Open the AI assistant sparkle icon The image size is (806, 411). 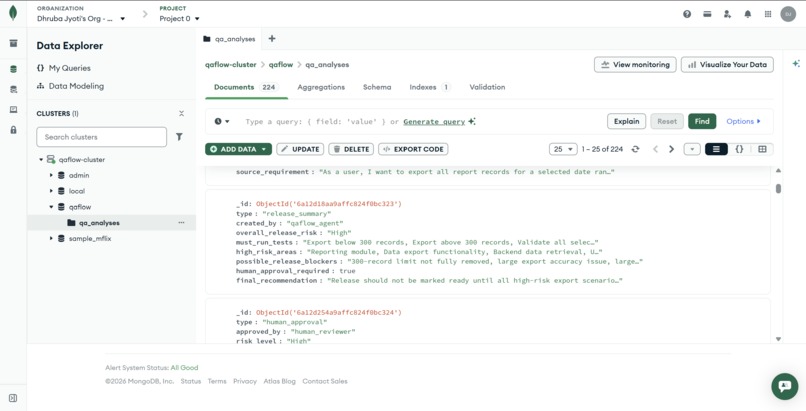point(796,64)
